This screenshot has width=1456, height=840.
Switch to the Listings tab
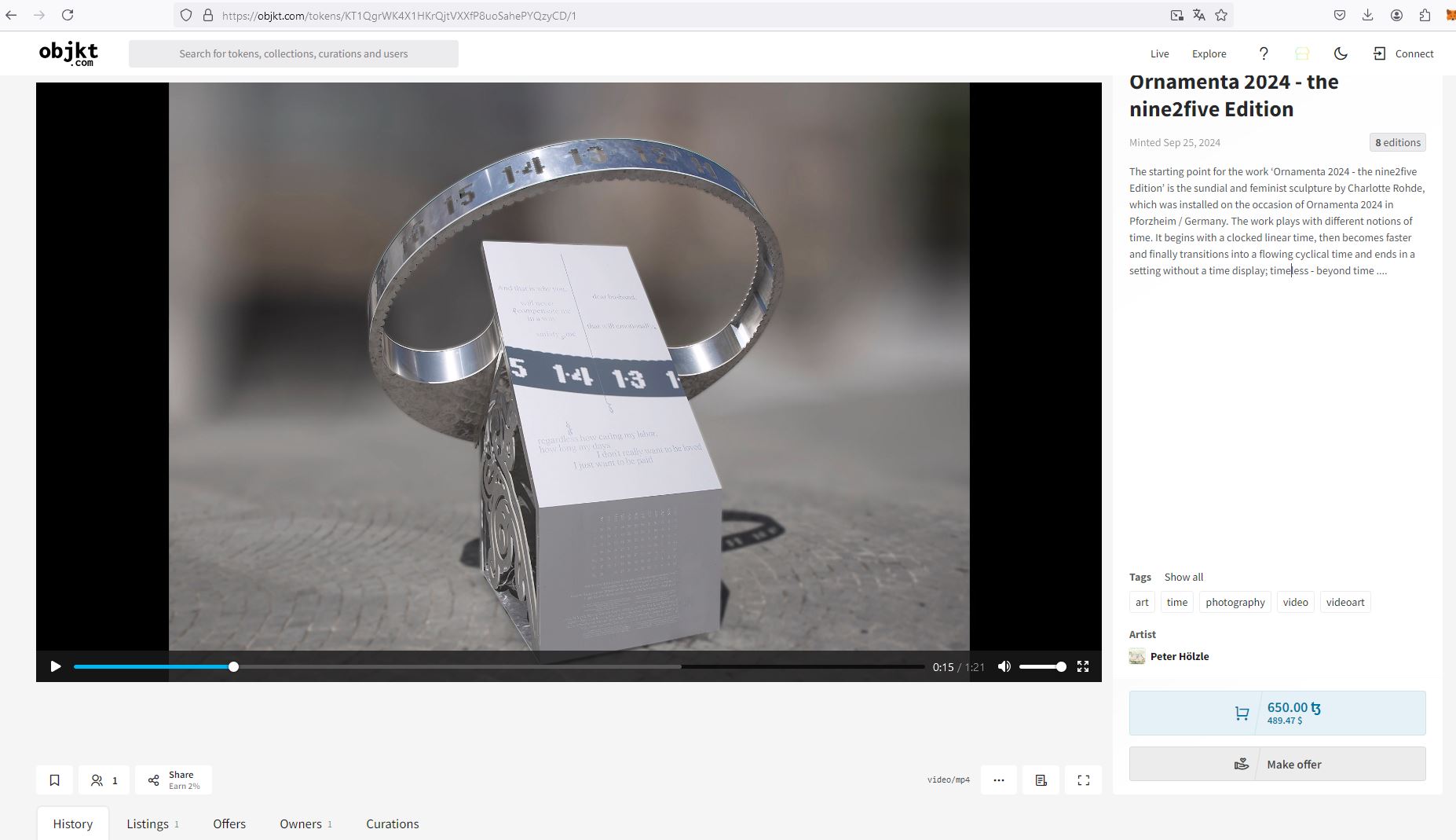pos(152,823)
